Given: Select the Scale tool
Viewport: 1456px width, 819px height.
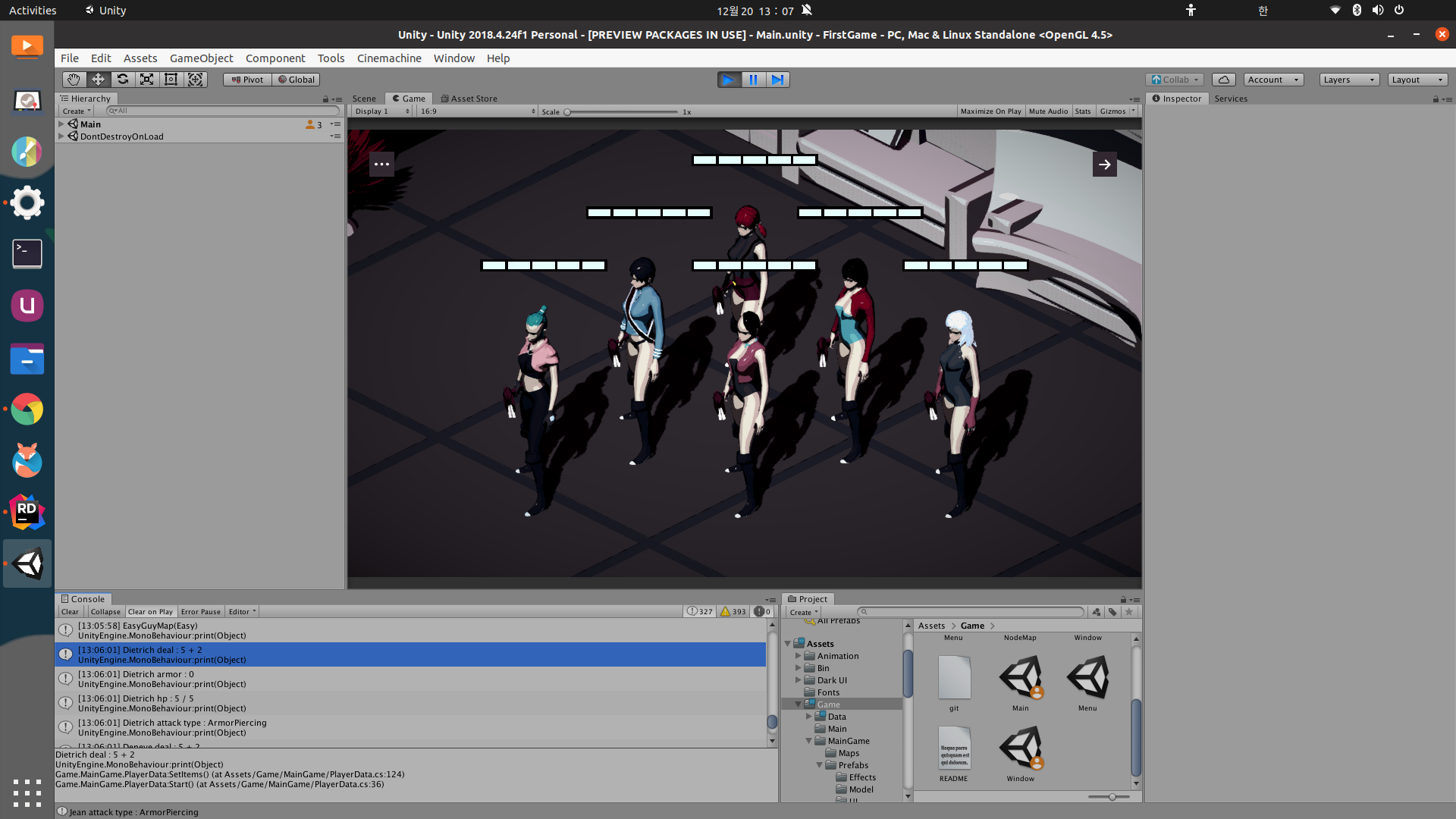Looking at the screenshot, I should tap(147, 80).
